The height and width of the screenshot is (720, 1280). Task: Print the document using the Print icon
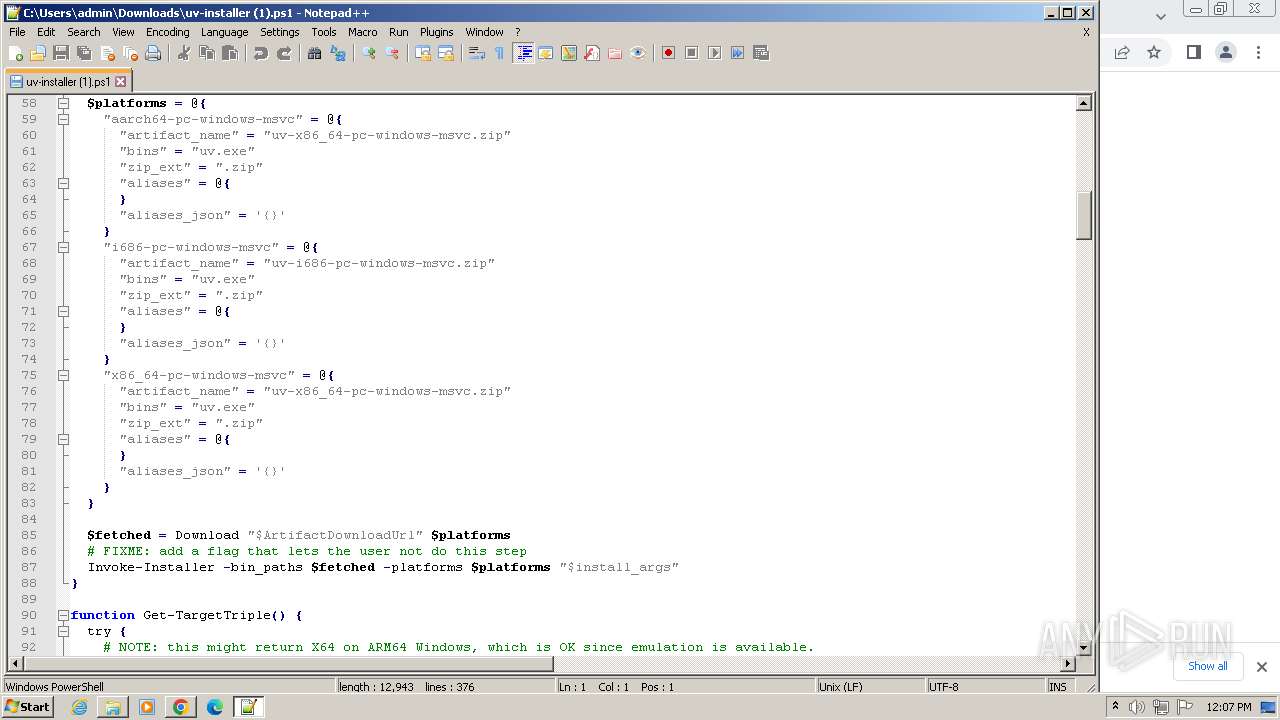tap(153, 53)
